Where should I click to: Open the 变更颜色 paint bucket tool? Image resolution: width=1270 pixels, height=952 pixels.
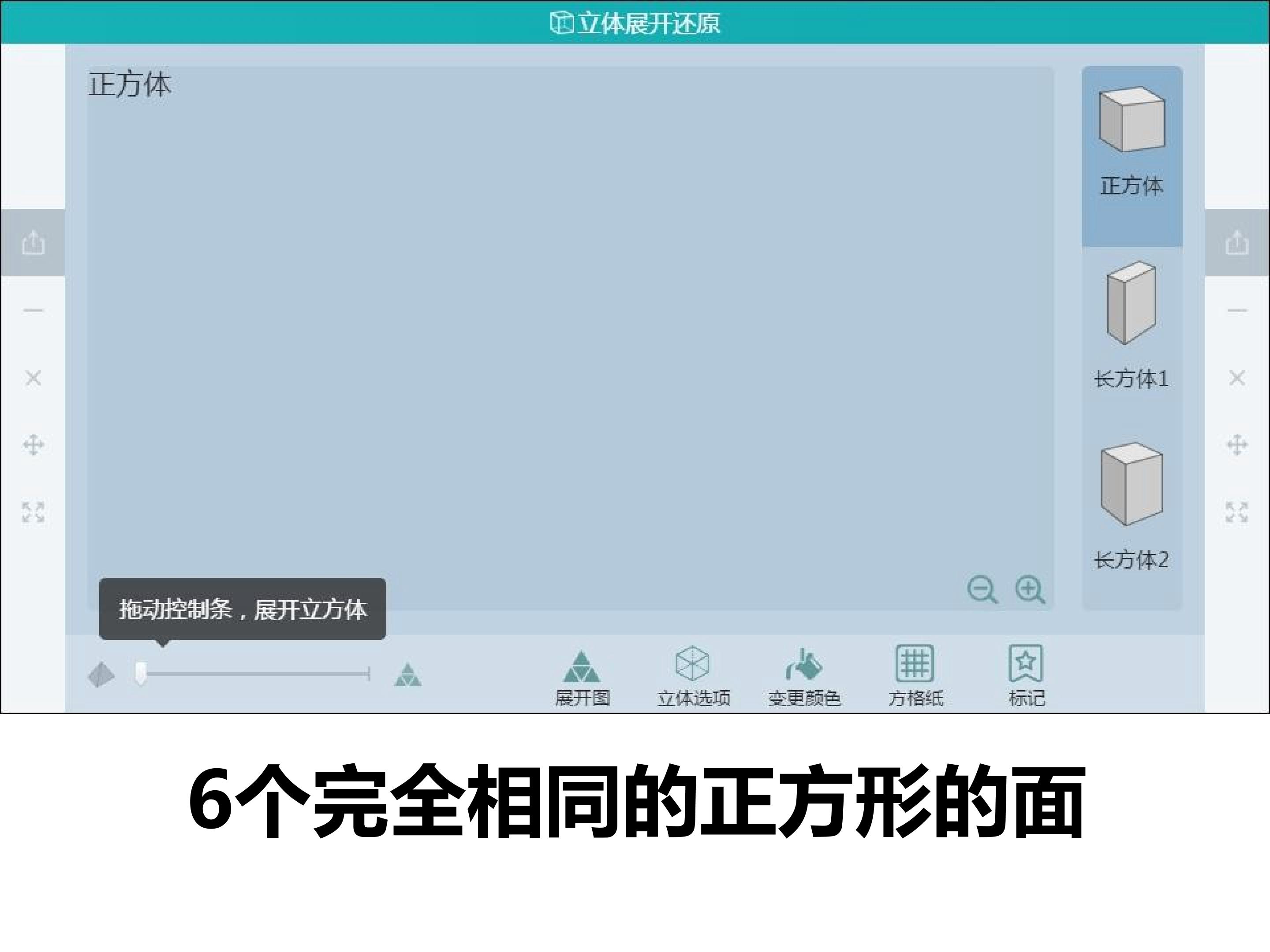coord(804,677)
